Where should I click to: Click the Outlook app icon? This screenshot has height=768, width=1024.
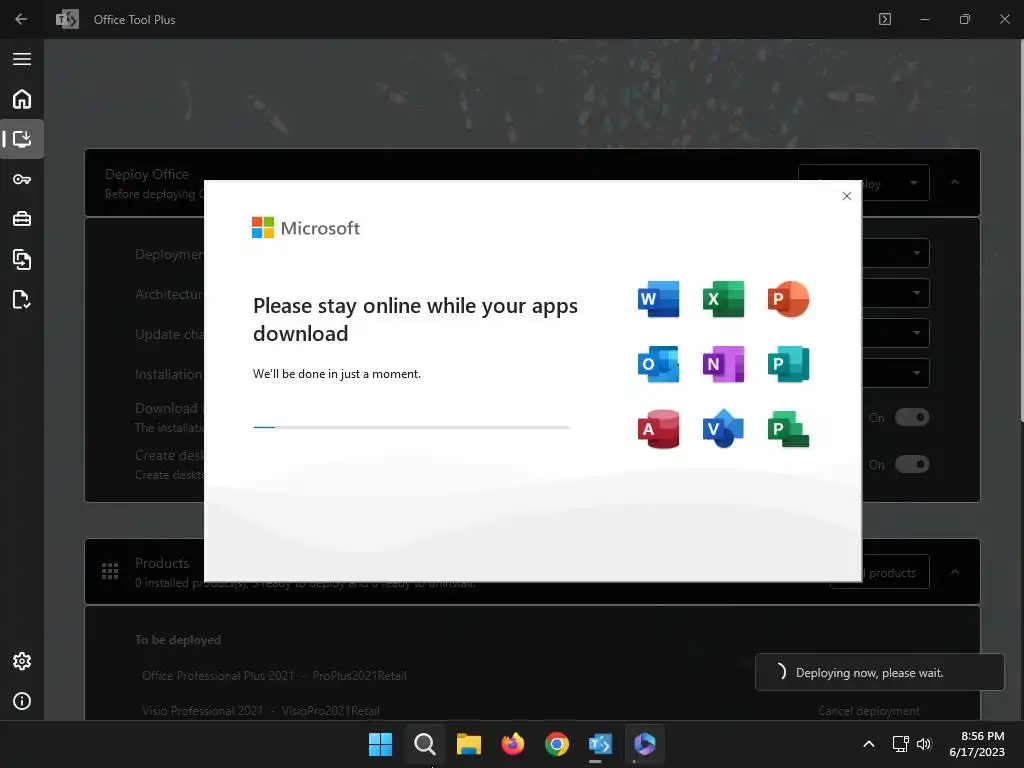[658, 364]
